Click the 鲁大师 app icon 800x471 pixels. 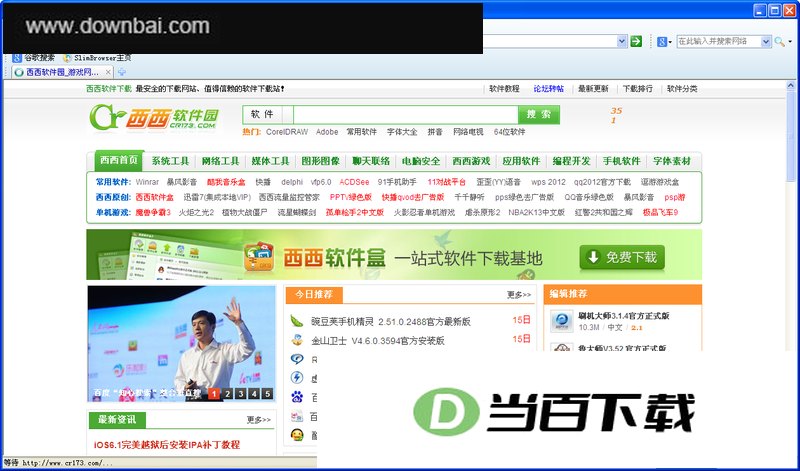point(561,348)
